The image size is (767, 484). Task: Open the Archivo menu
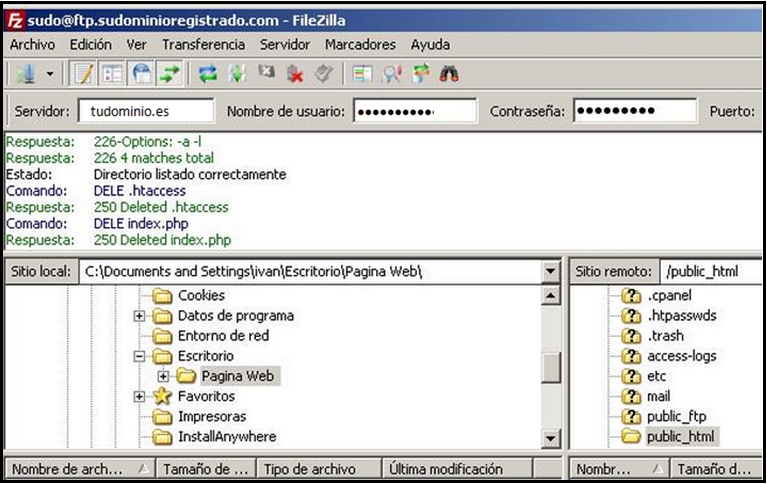coord(32,45)
